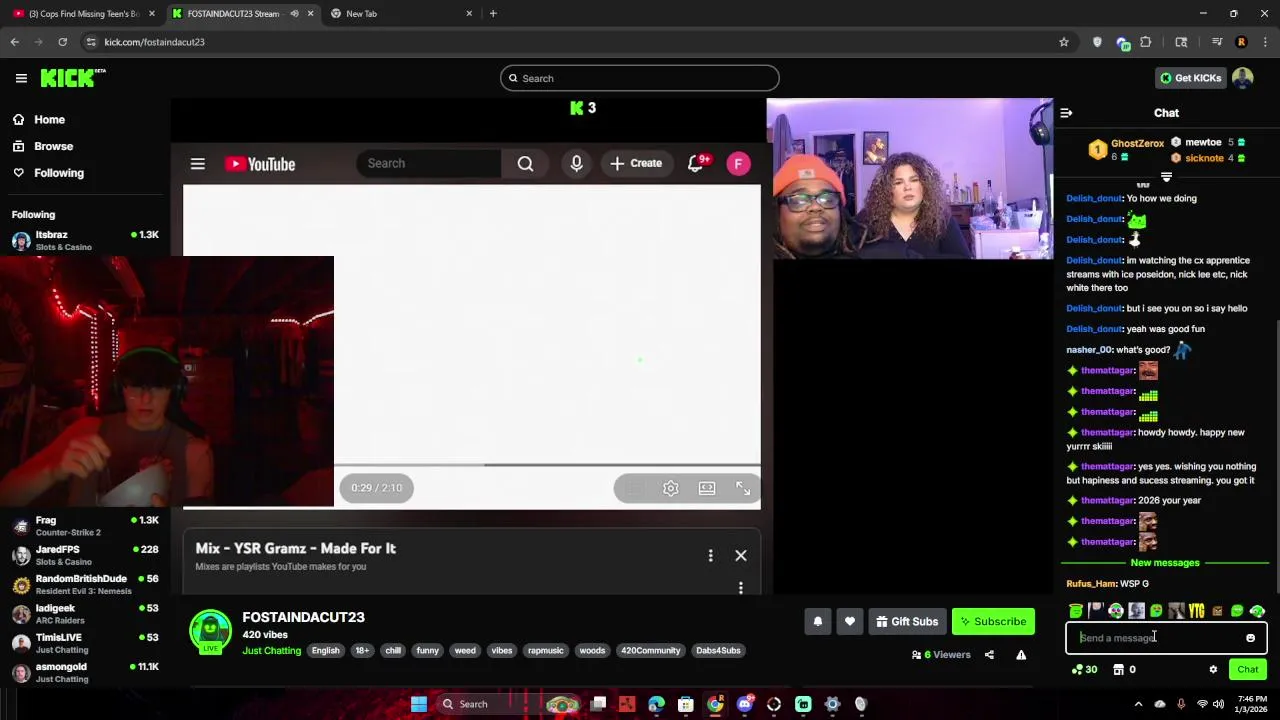This screenshot has height=720, width=1280.
Task: Select the English stream tag
Action: click(325, 650)
